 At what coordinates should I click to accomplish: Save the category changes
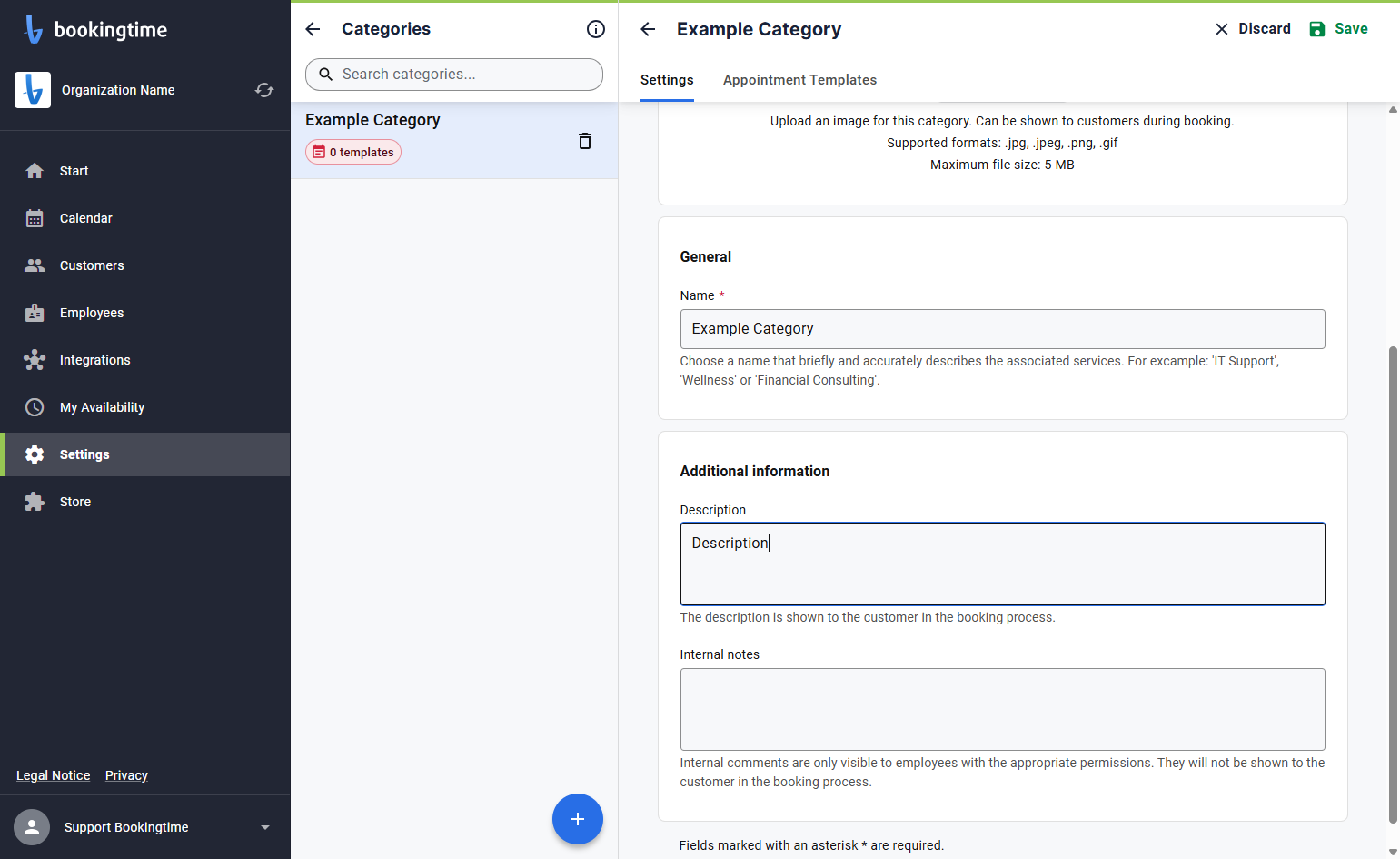pos(1338,29)
